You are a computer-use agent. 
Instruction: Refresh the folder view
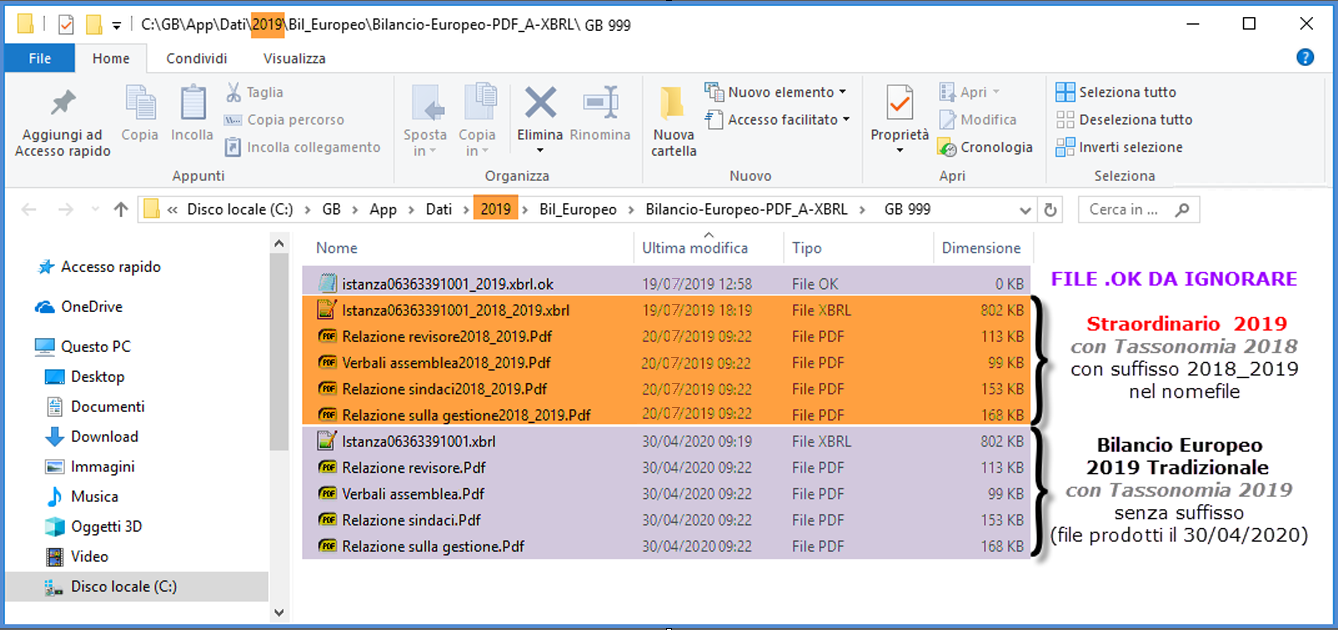pyautogui.click(x=1050, y=210)
